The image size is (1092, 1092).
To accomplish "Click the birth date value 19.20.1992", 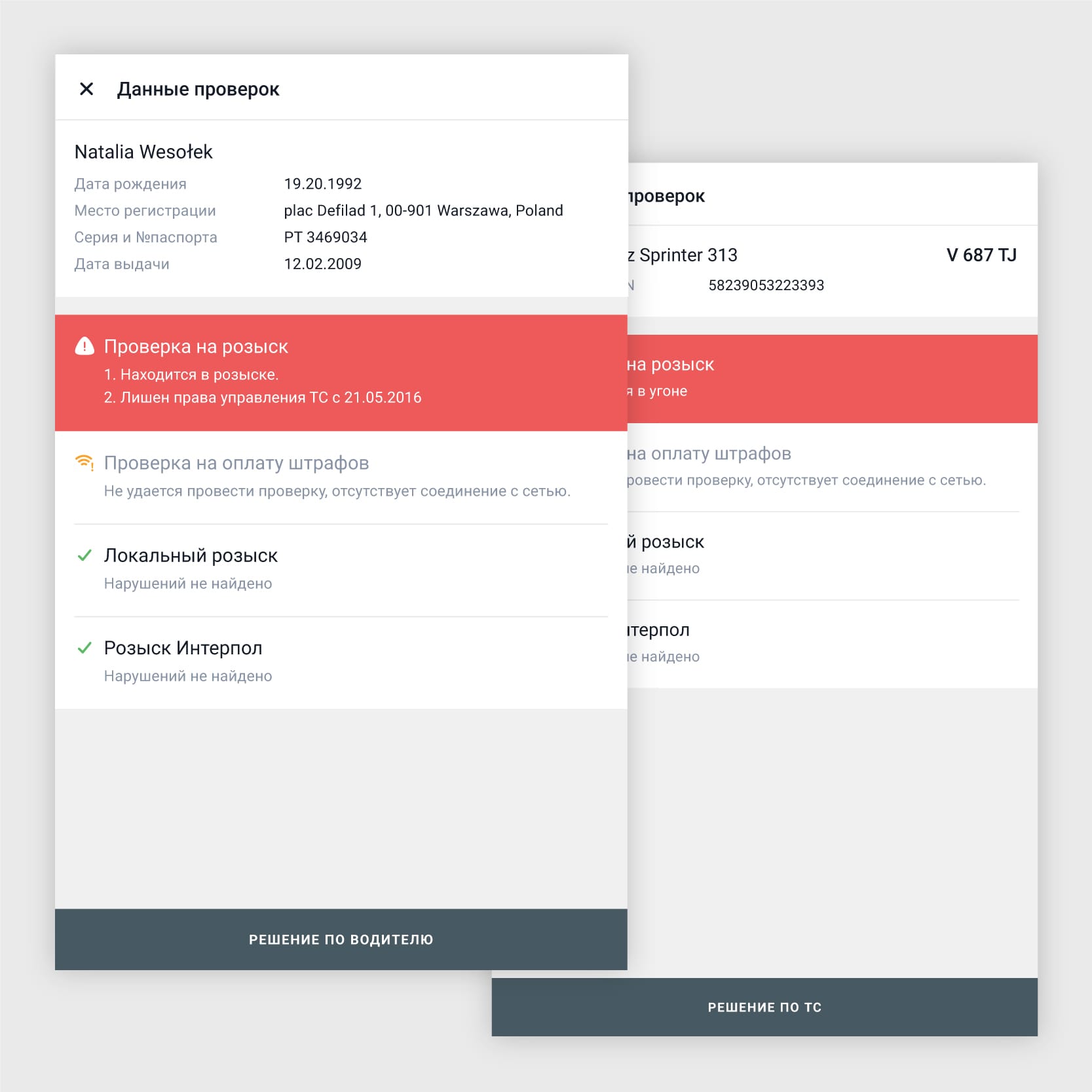I will click(323, 183).
